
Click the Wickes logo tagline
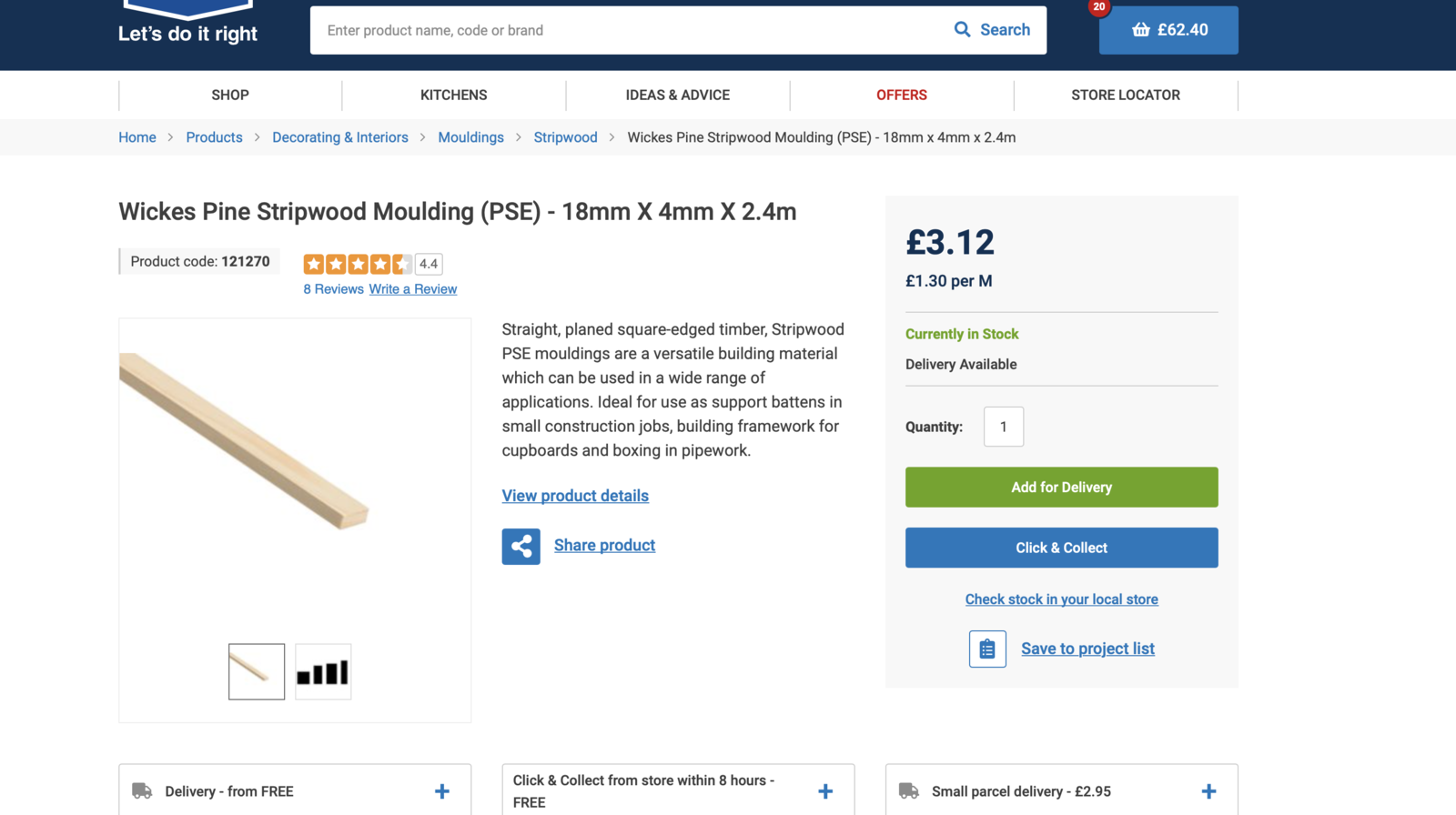(x=187, y=34)
